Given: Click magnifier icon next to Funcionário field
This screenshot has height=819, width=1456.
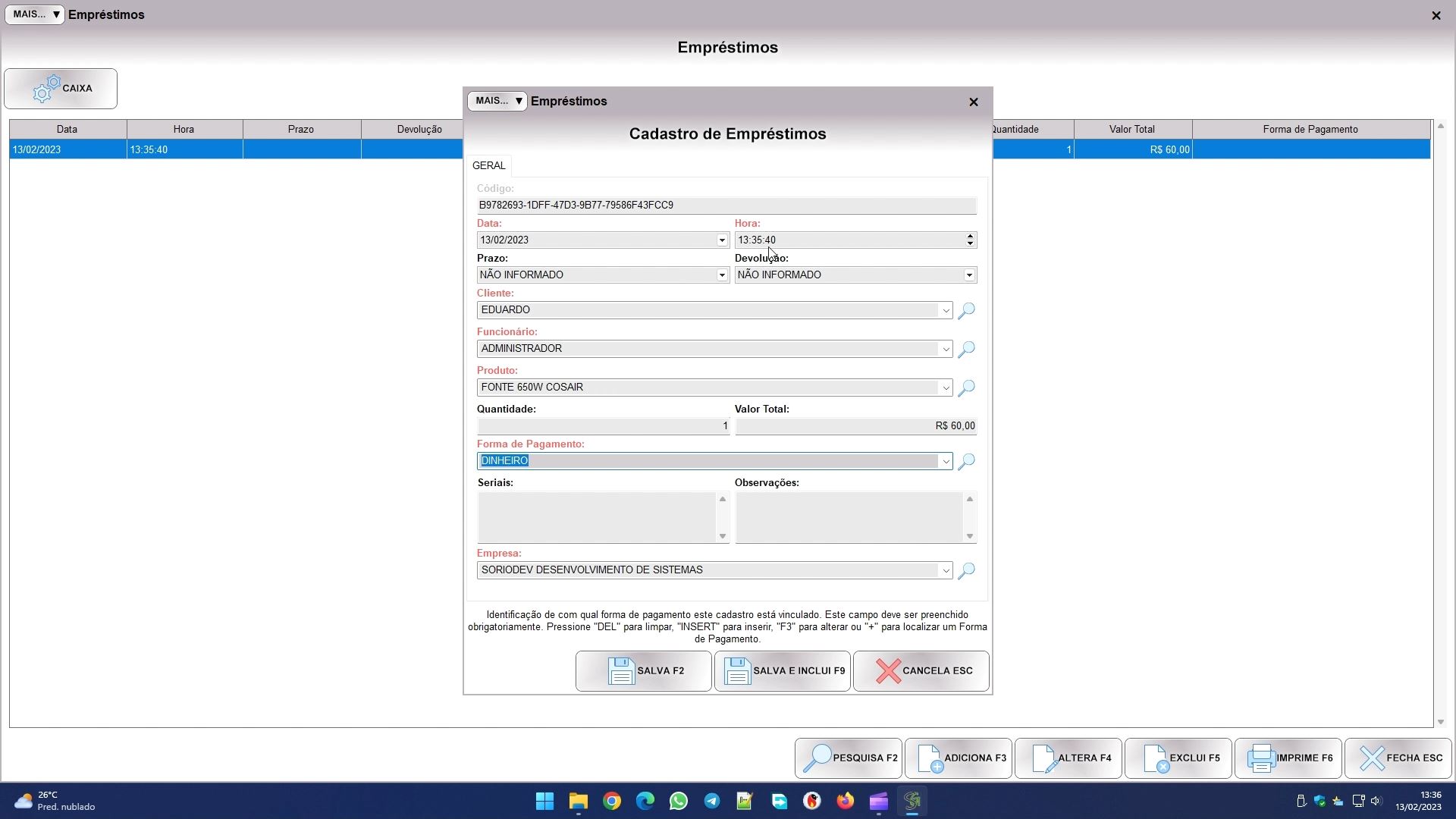Looking at the screenshot, I should [x=966, y=349].
